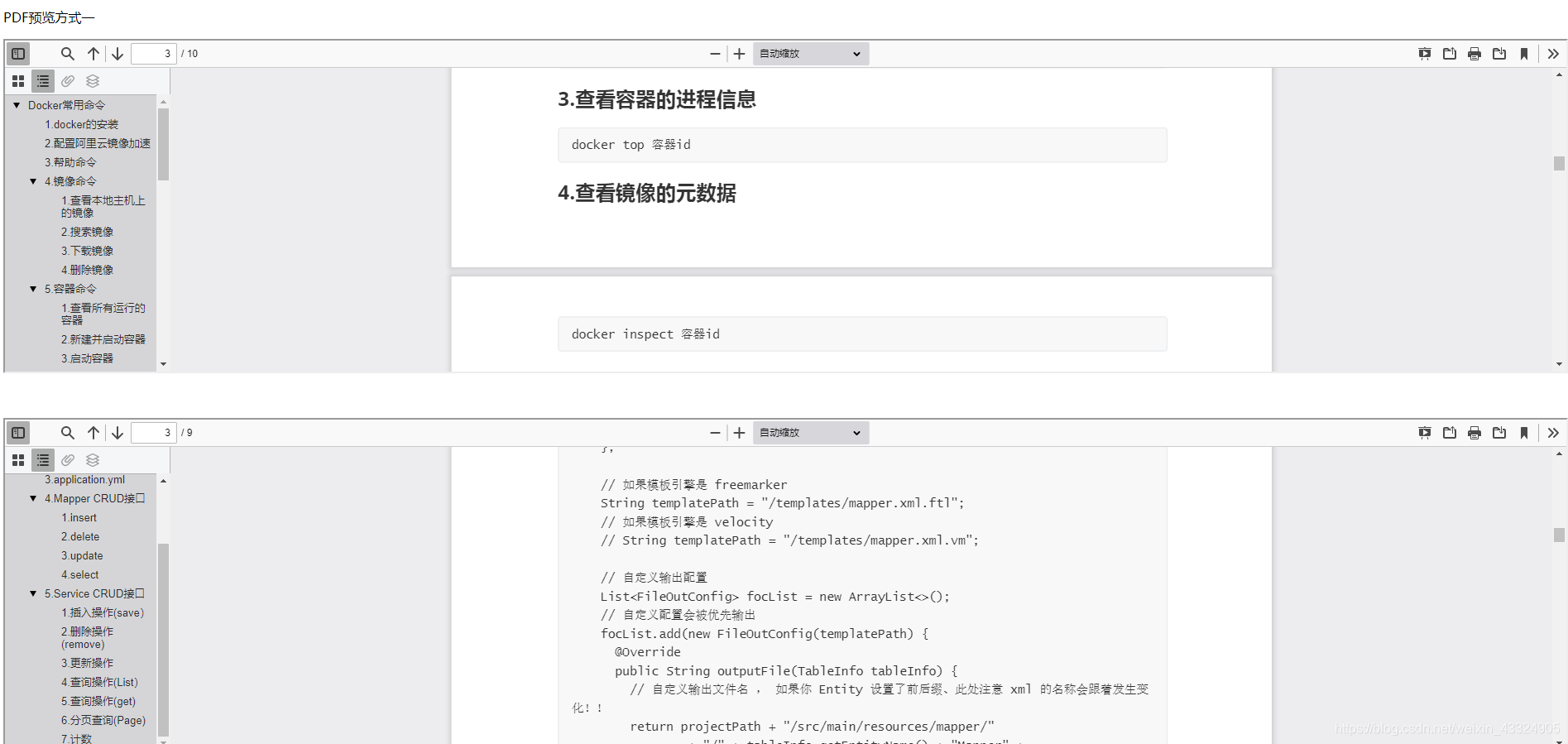Collapse the 4.Mapper CRUD接口 outline node
The height and width of the screenshot is (744, 1568).
pyautogui.click(x=33, y=498)
